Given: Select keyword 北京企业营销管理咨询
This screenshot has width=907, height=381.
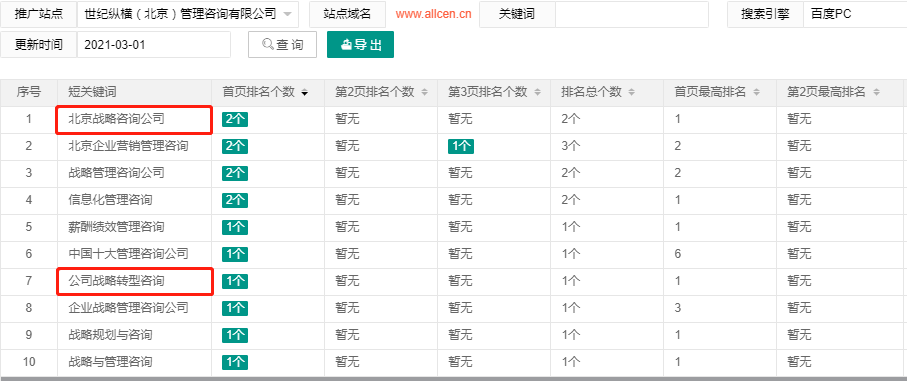Looking at the screenshot, I should pos(128,146).
